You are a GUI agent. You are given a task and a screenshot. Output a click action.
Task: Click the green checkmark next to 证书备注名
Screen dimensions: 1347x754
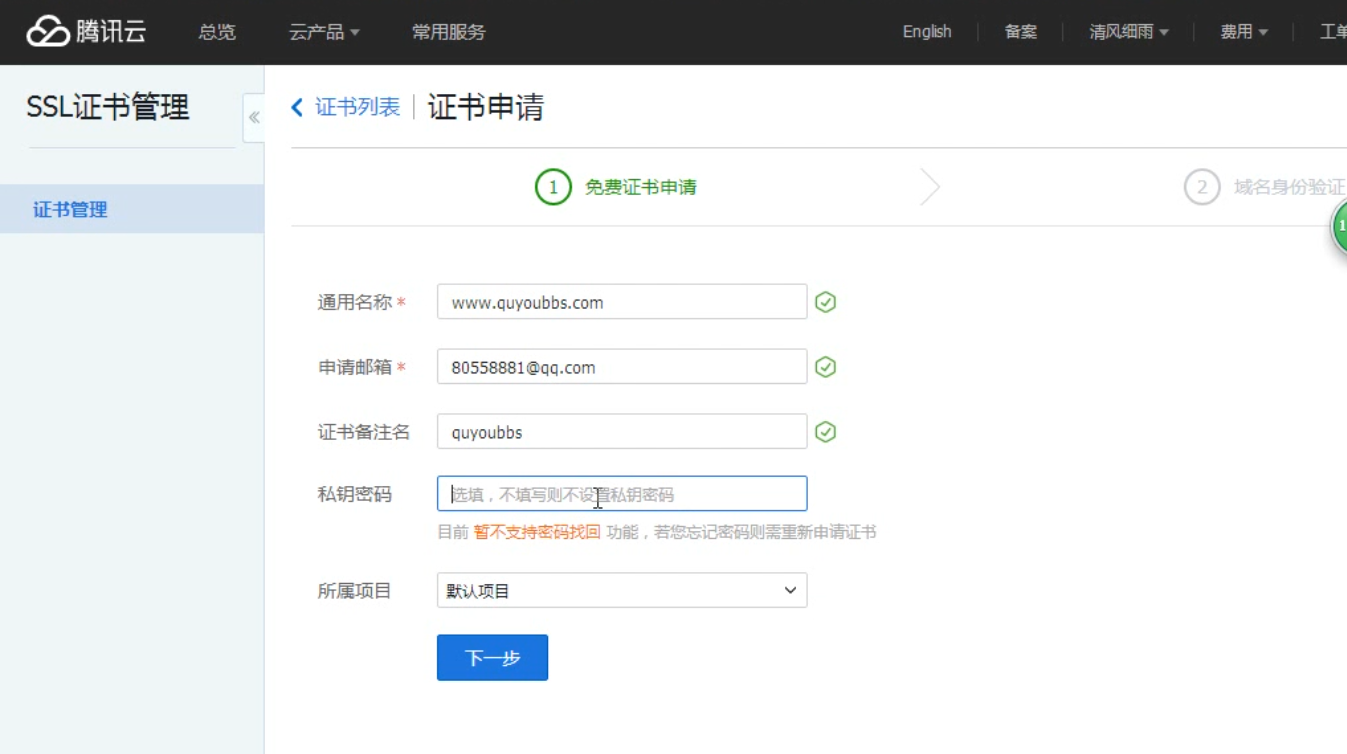click(825, 432)
